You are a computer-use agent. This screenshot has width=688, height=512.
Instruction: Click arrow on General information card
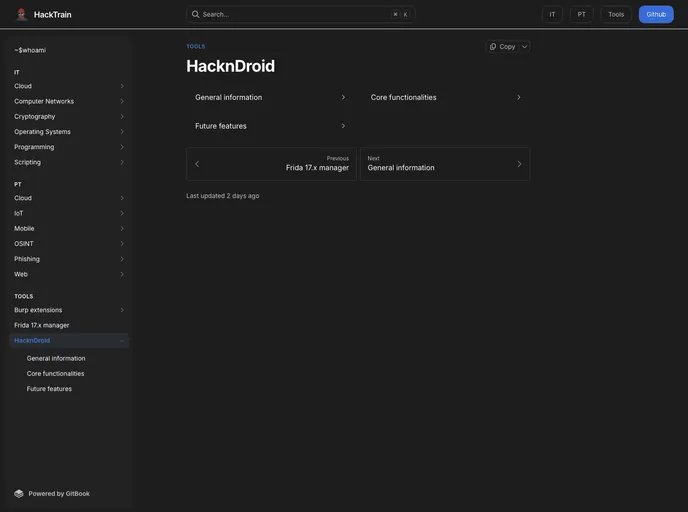click(x=343, y=97)
